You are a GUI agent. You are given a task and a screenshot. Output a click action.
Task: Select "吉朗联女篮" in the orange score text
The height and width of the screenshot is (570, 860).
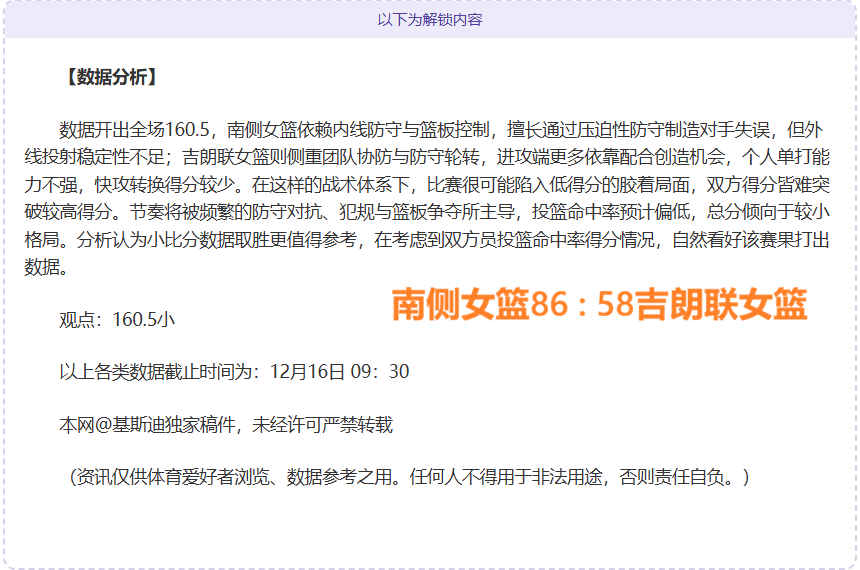tap(721, 306)
